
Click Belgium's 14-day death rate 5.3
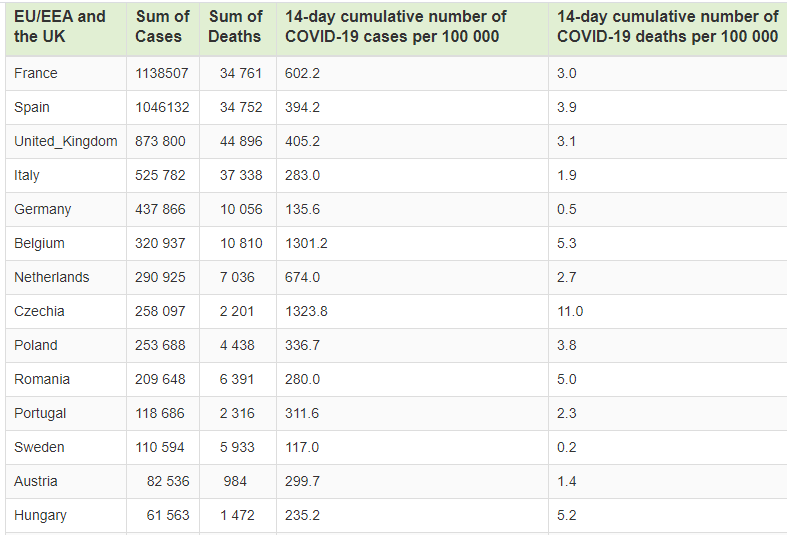(567, 243)
